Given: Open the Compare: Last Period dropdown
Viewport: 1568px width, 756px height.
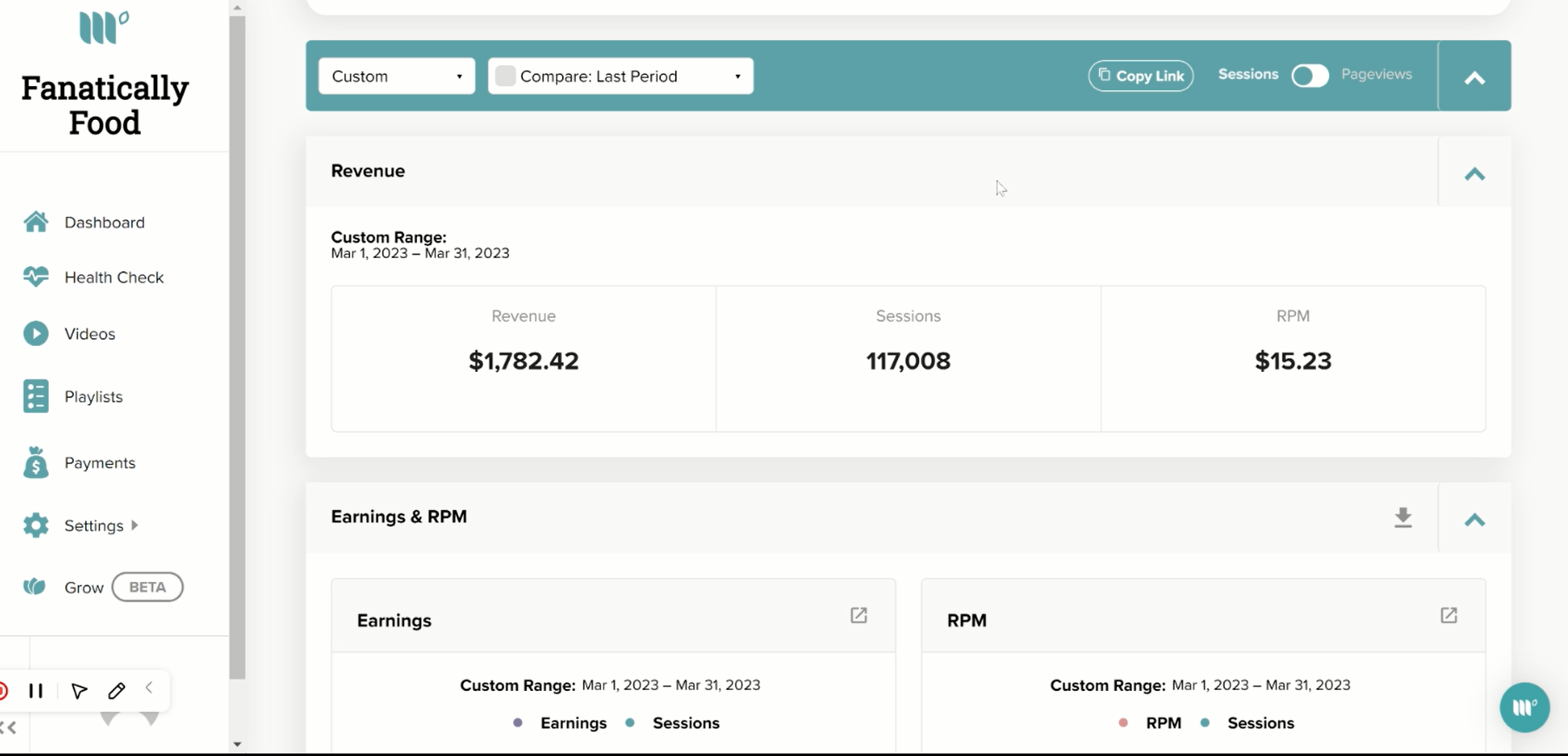Looking at the screenshot, I should (621, 76).
